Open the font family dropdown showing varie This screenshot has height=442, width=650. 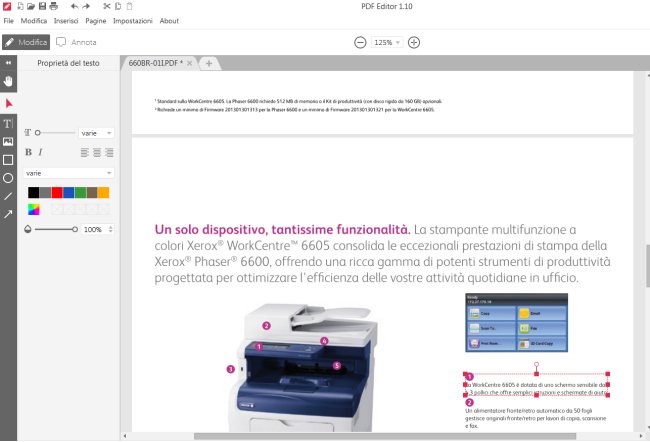[x=68, y=173]
